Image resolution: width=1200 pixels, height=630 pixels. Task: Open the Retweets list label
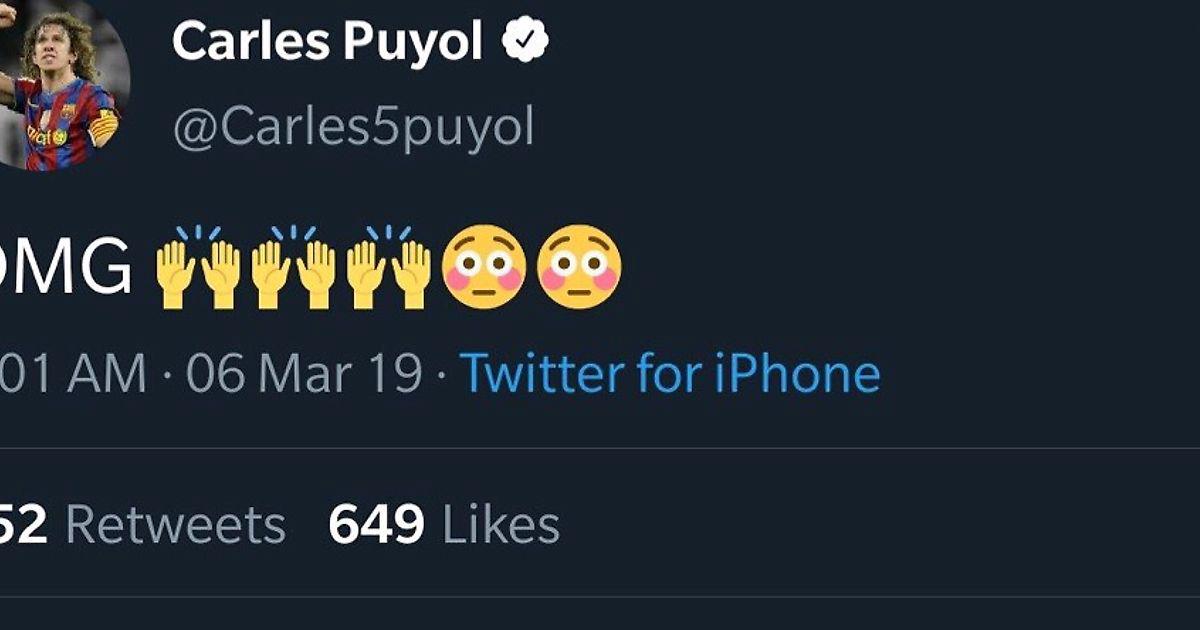[x=176, y=525]
